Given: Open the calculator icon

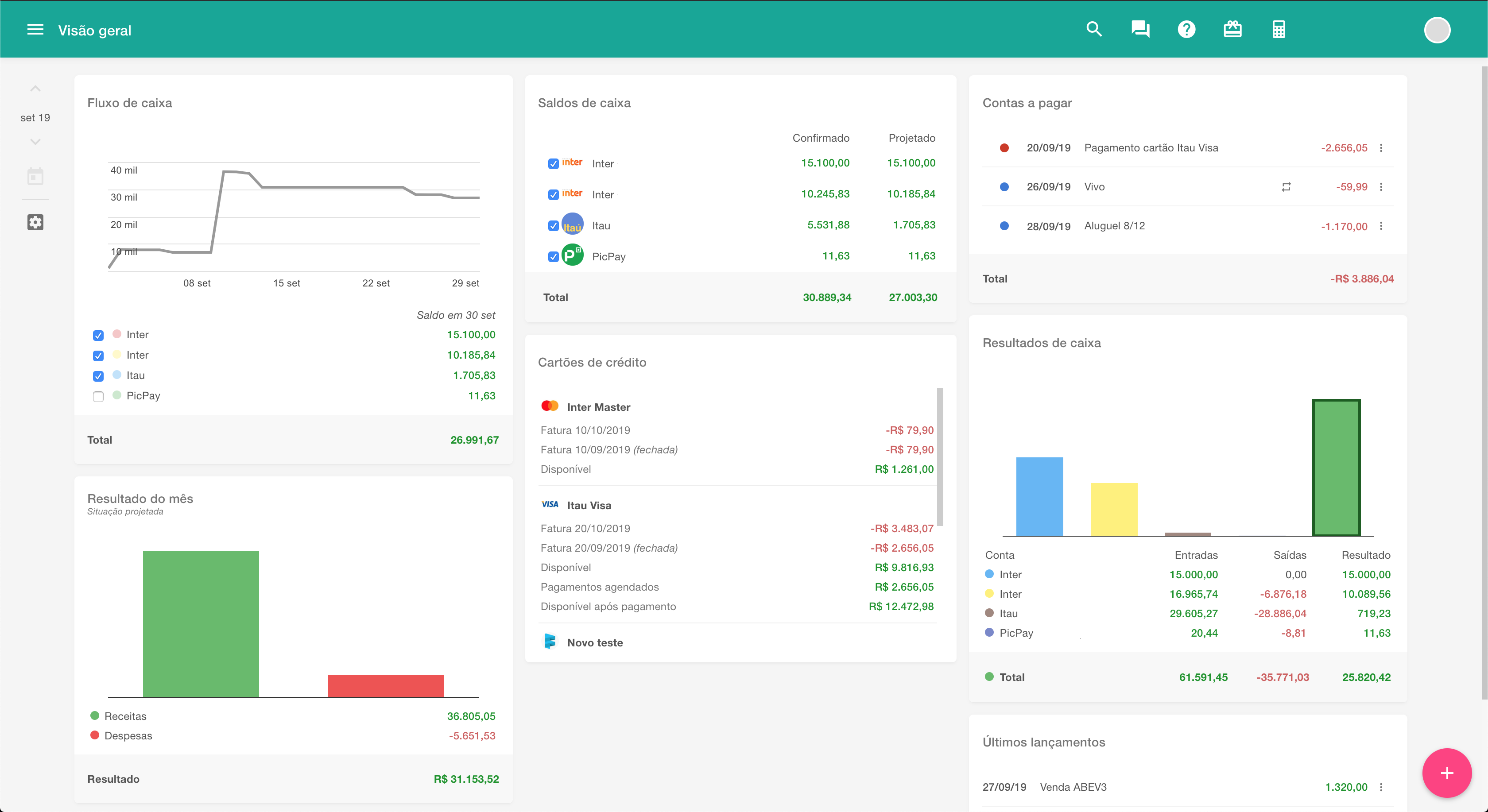Looking at the screenshot, I should (x=1279, y=30).
